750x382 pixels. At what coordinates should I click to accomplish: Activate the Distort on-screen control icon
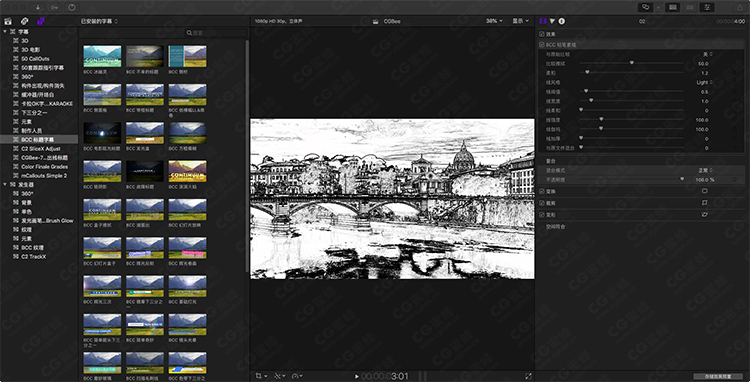(x=705, y=215)
